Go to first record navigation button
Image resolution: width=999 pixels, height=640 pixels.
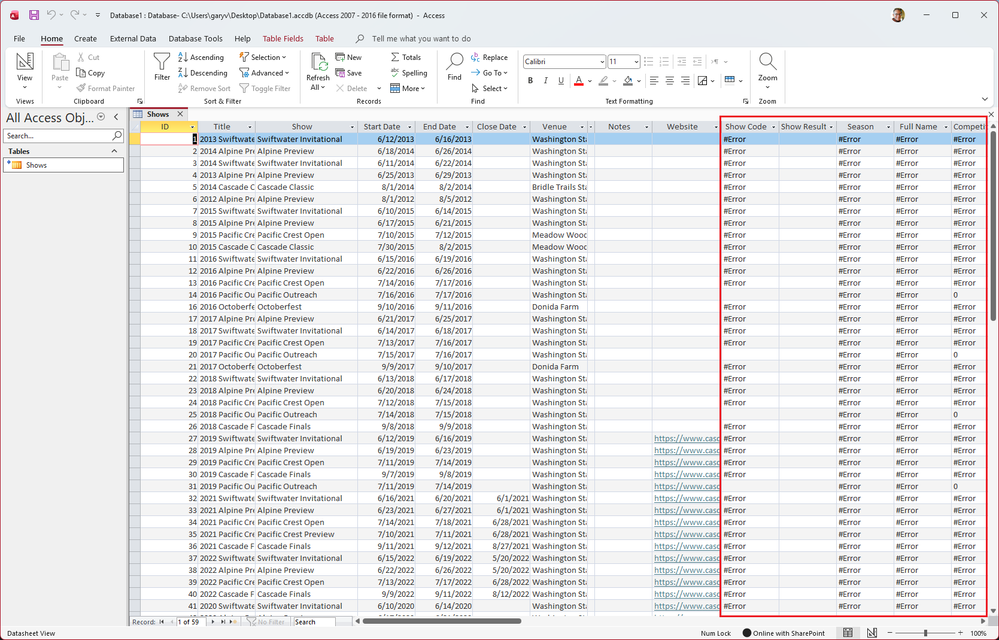tap(162, 622)
